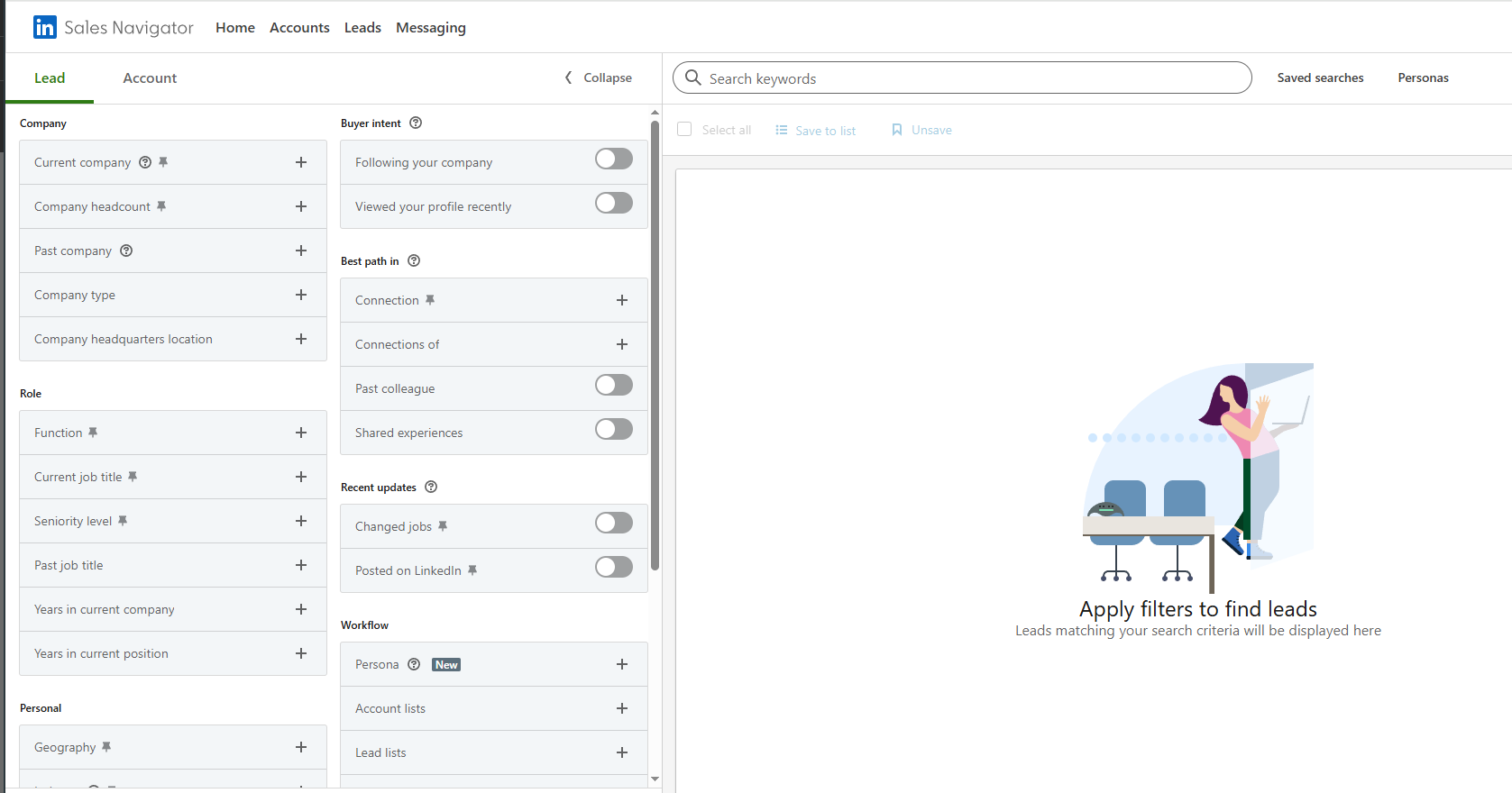
Task: Open the Accounts navigation item
Action: tap(299, 28)
